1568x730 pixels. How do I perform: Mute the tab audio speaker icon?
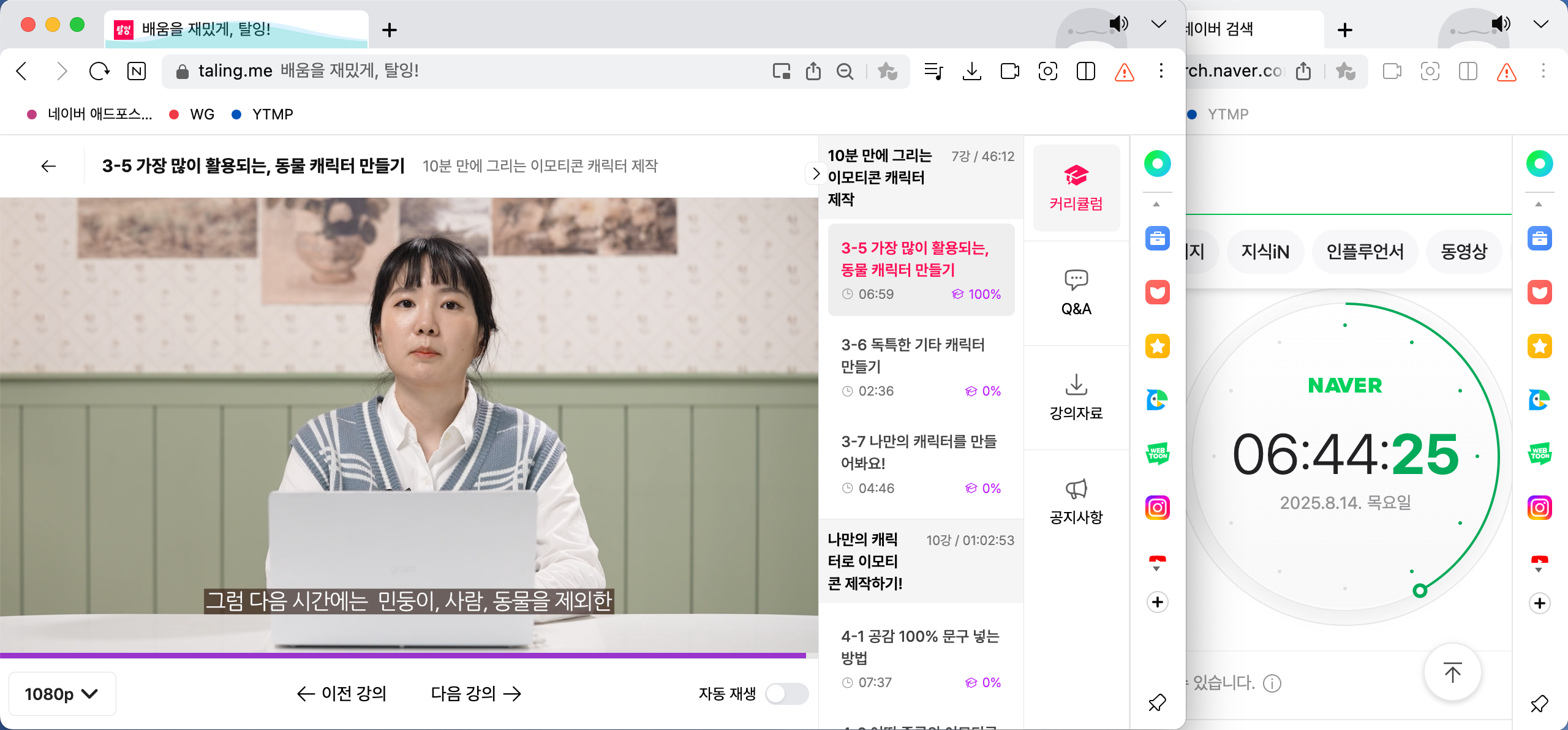pos(1118,24)
